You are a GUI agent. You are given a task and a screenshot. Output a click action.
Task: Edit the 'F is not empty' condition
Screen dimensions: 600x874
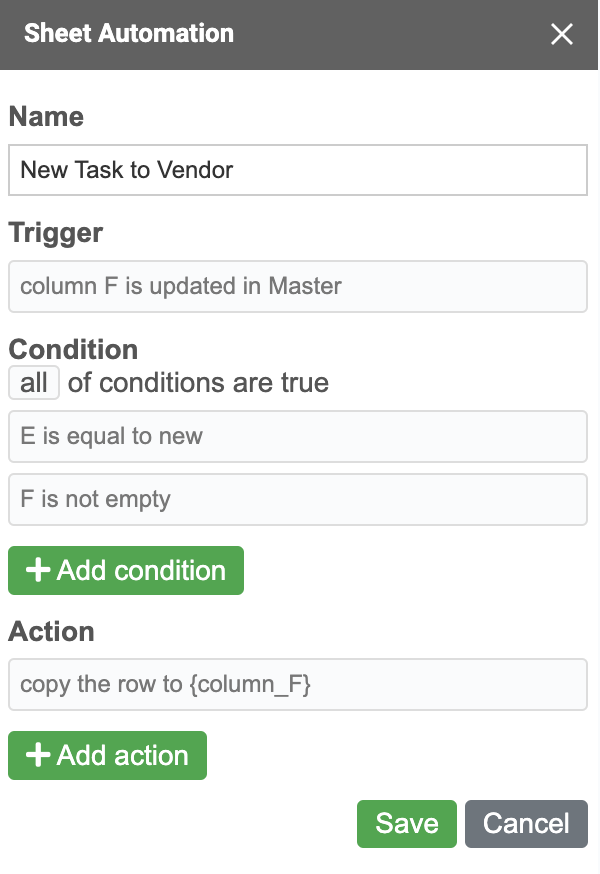297,499
